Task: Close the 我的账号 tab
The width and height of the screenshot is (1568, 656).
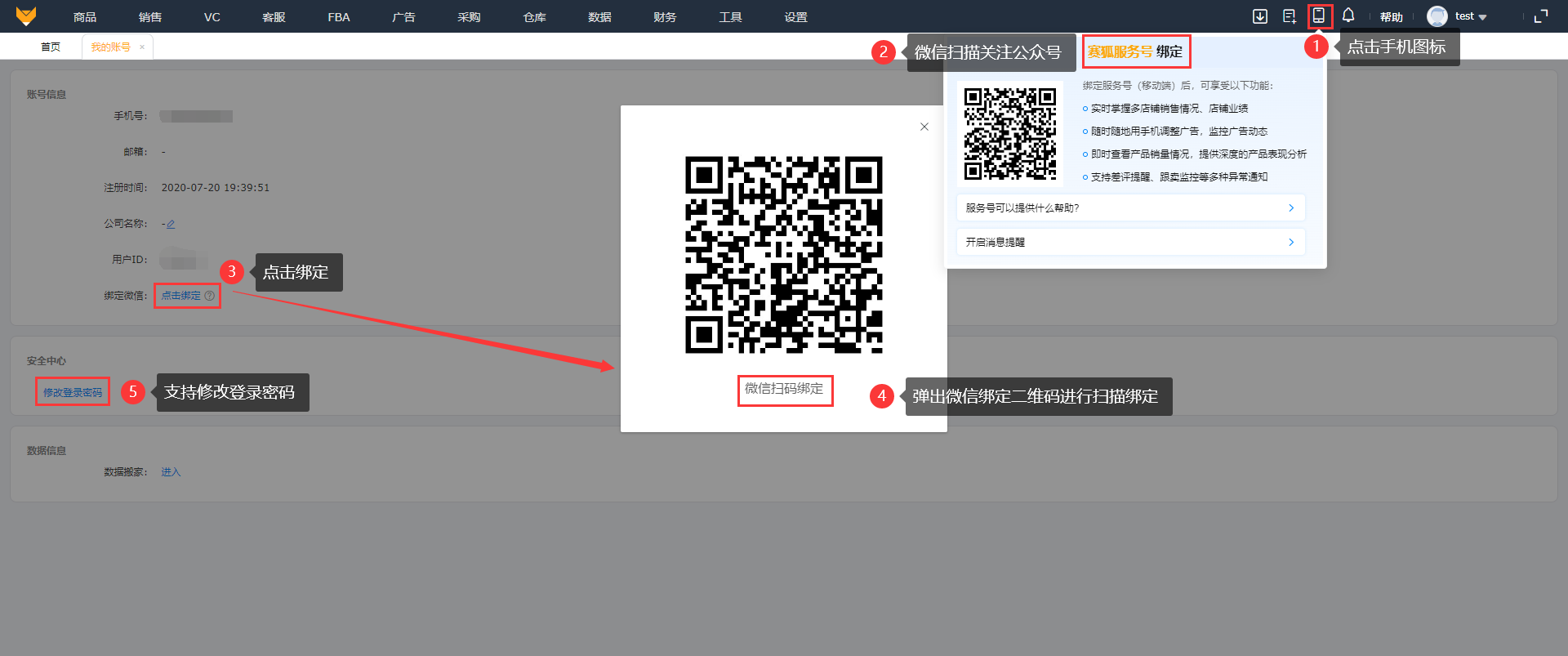Action: click(142, 47)
